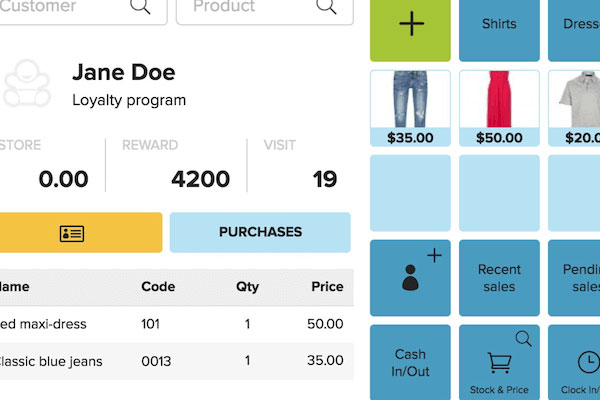Open the Pending sales tile
Viewport: 600px width, 400px height.
[x=574, y=278]
